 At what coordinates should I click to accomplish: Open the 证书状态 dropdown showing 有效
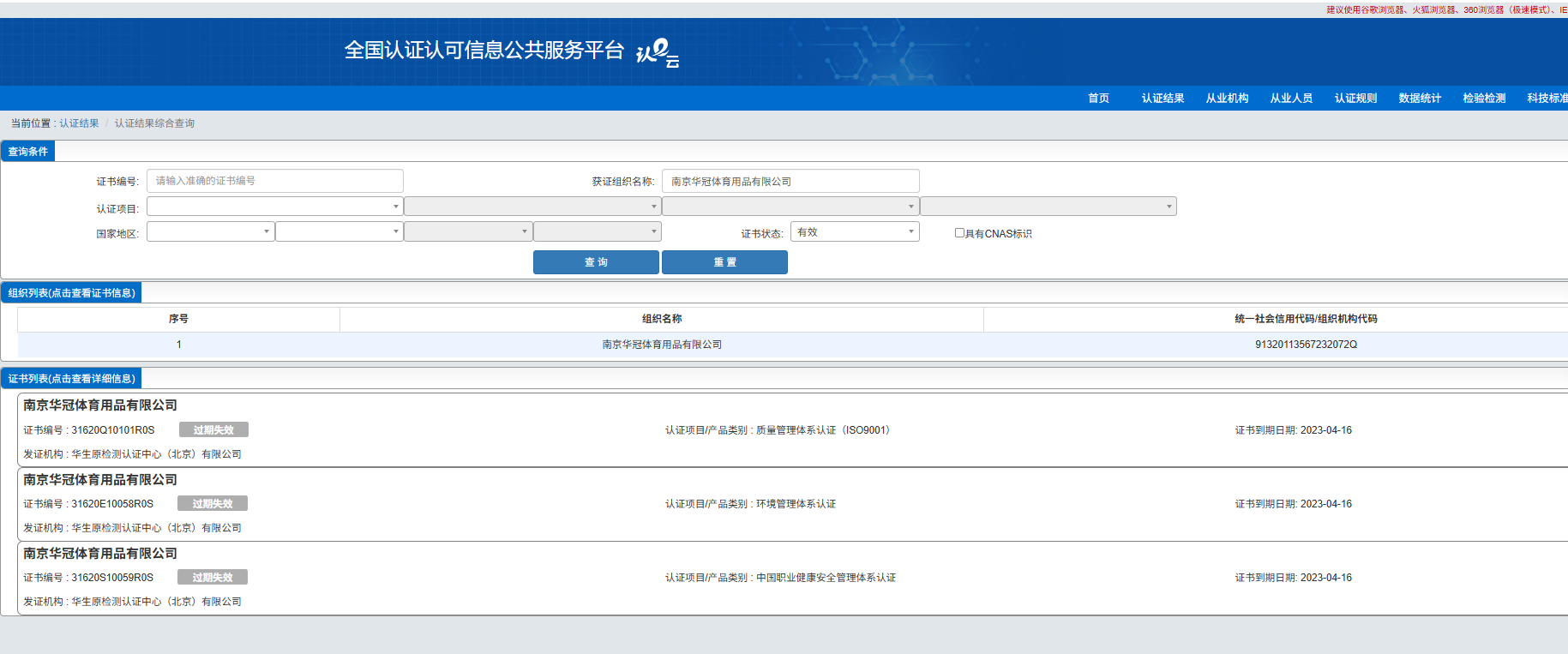click(854, 231)
